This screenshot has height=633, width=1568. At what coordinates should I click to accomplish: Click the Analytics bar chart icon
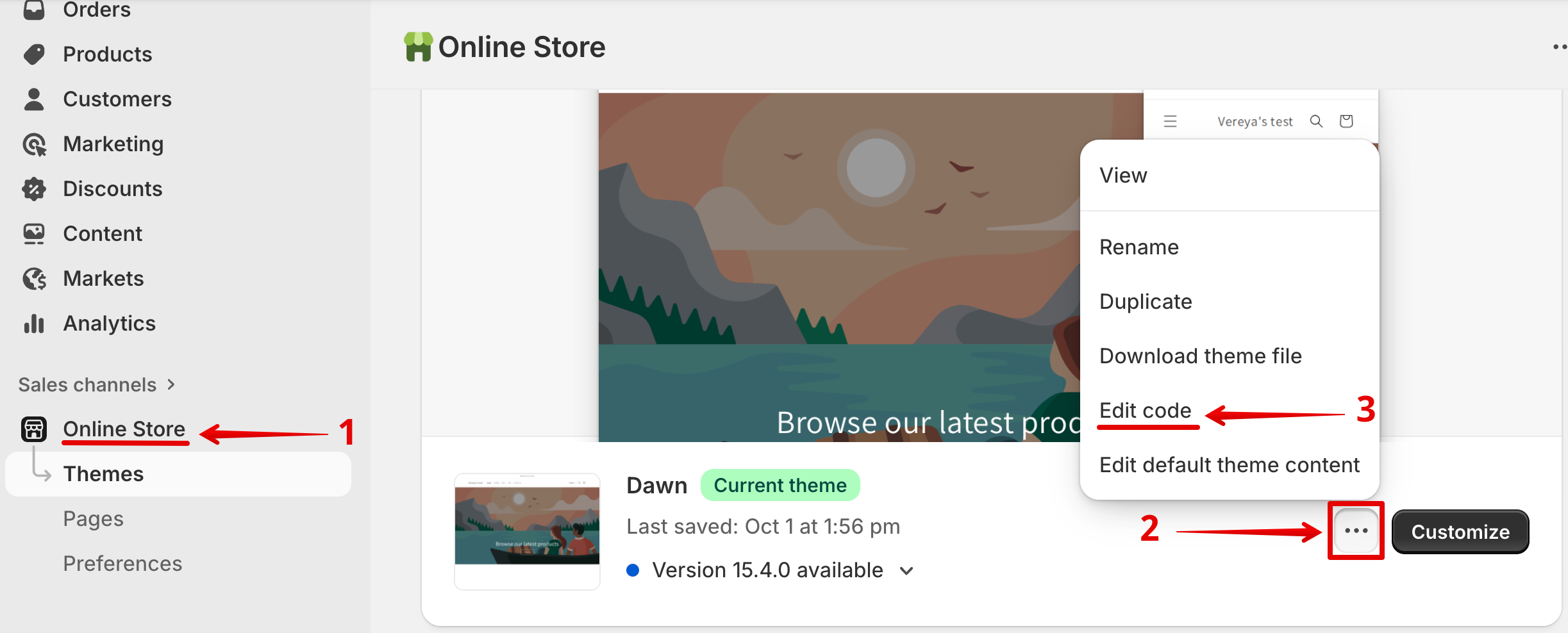(x=34, y=324)
